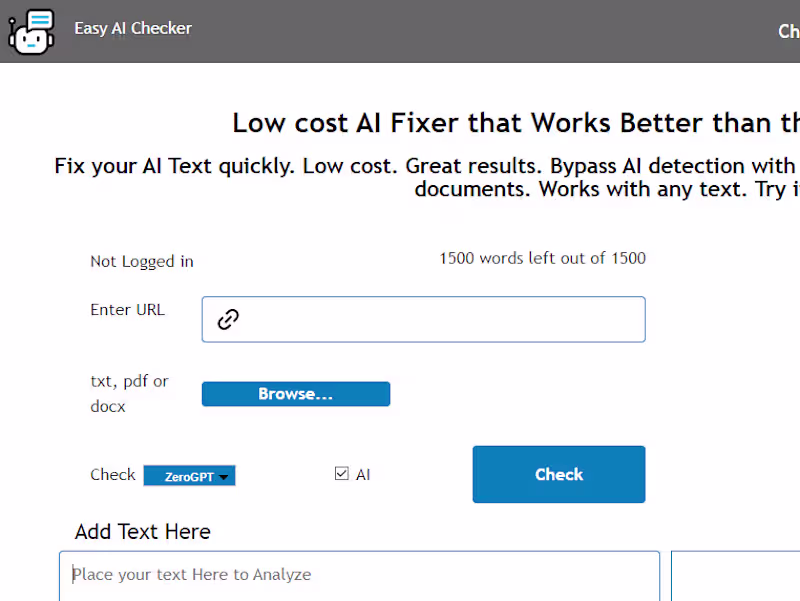Click the 'Enter URL' label

pos(127,309)
